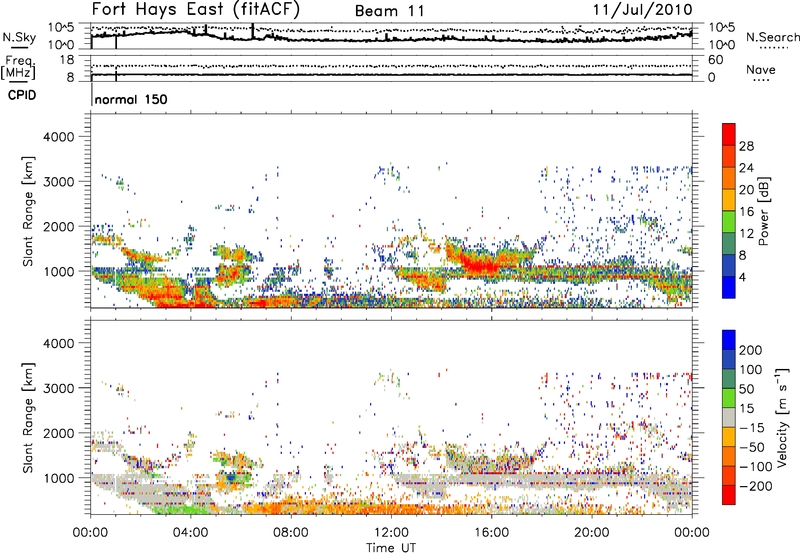Select the "Beam 11" label

click(390, 11)
